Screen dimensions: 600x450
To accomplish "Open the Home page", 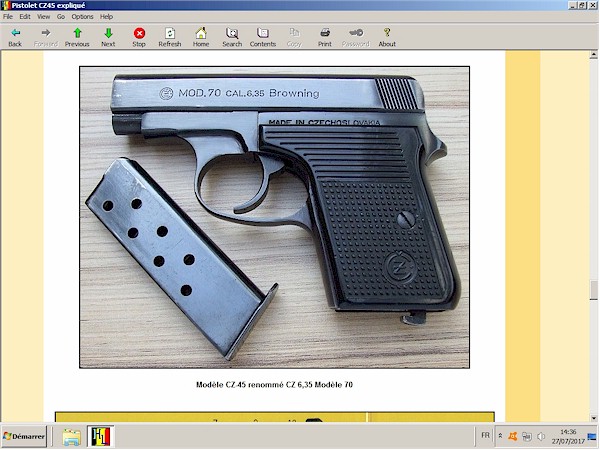I will [x=201, y=37].
